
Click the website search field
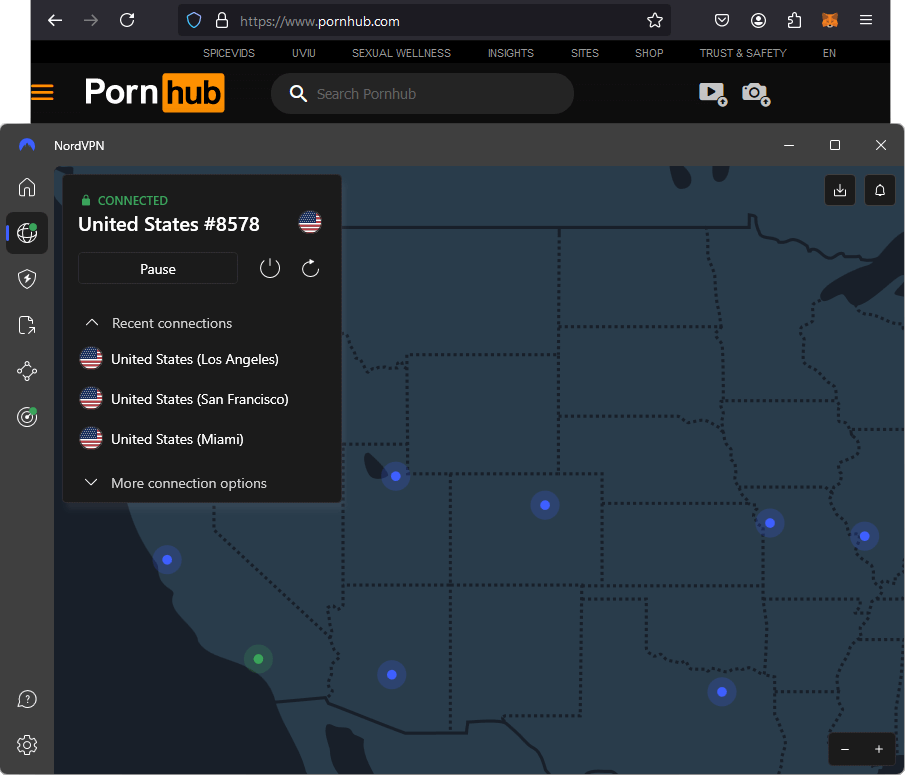423,94
